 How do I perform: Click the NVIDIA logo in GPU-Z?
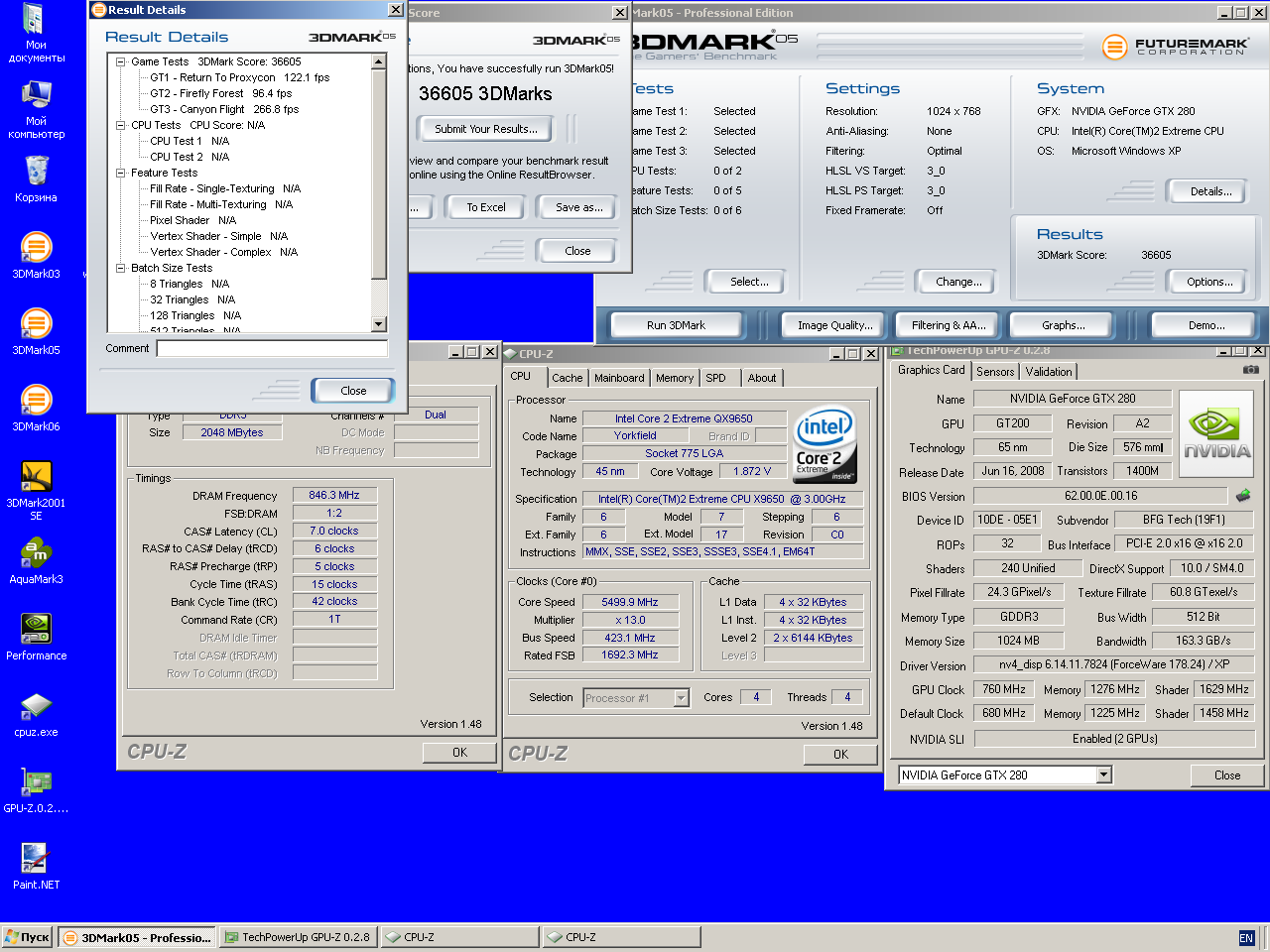point(1217,436)
